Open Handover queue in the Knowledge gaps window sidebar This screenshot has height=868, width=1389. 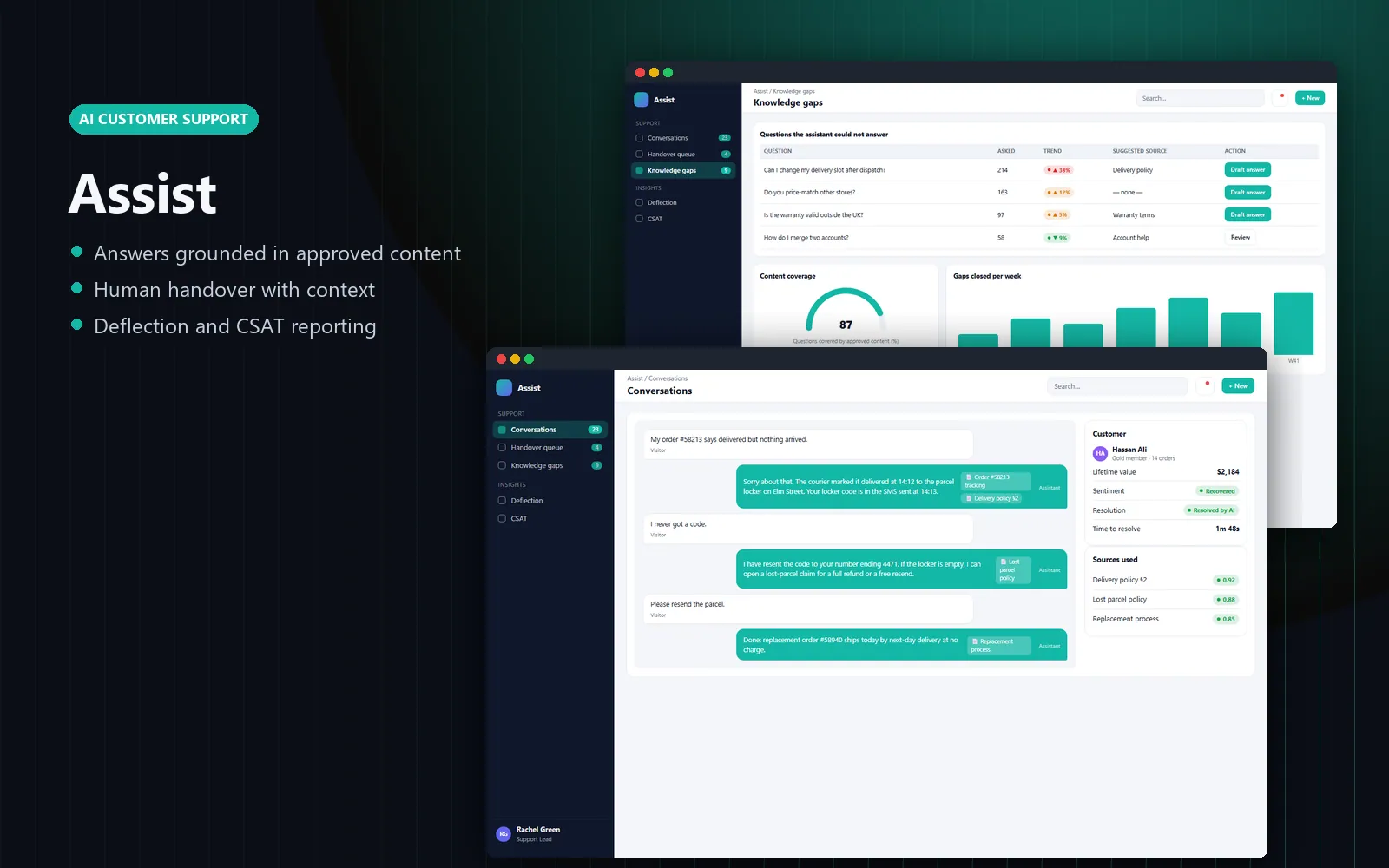[x=683, y=155]
